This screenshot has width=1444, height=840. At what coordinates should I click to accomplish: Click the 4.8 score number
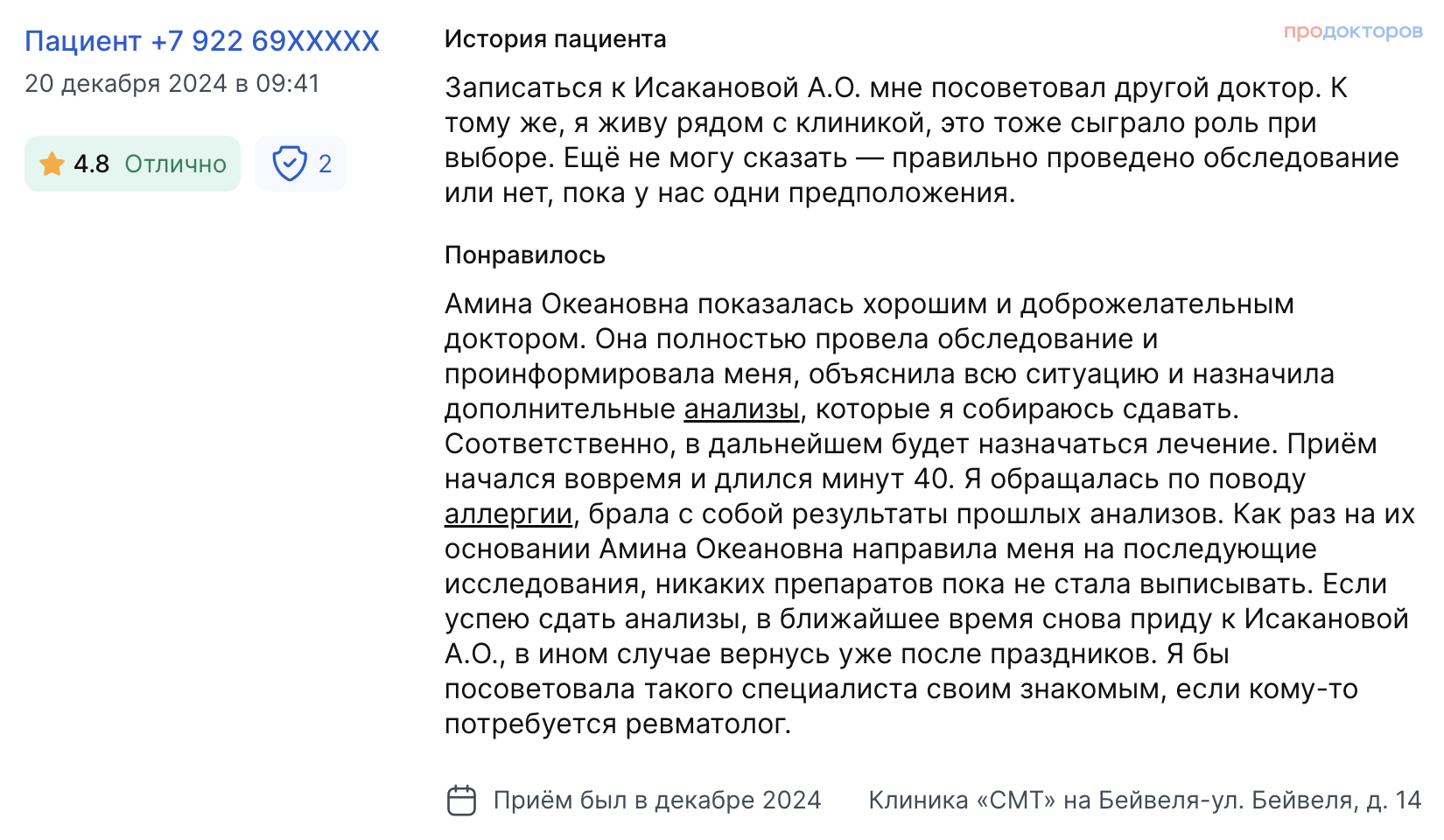91,164
